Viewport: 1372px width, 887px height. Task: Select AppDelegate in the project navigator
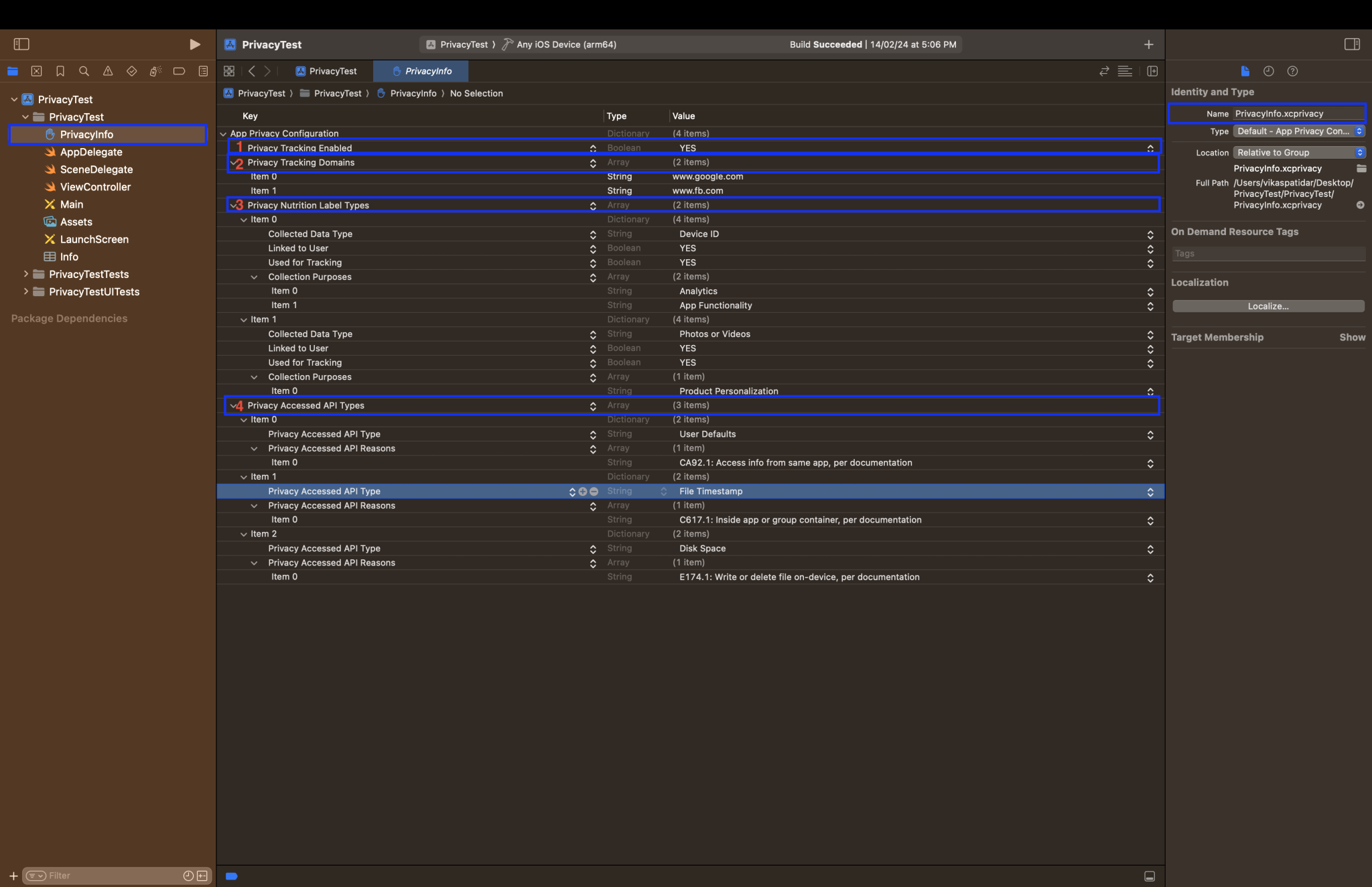tap(91, 152)
